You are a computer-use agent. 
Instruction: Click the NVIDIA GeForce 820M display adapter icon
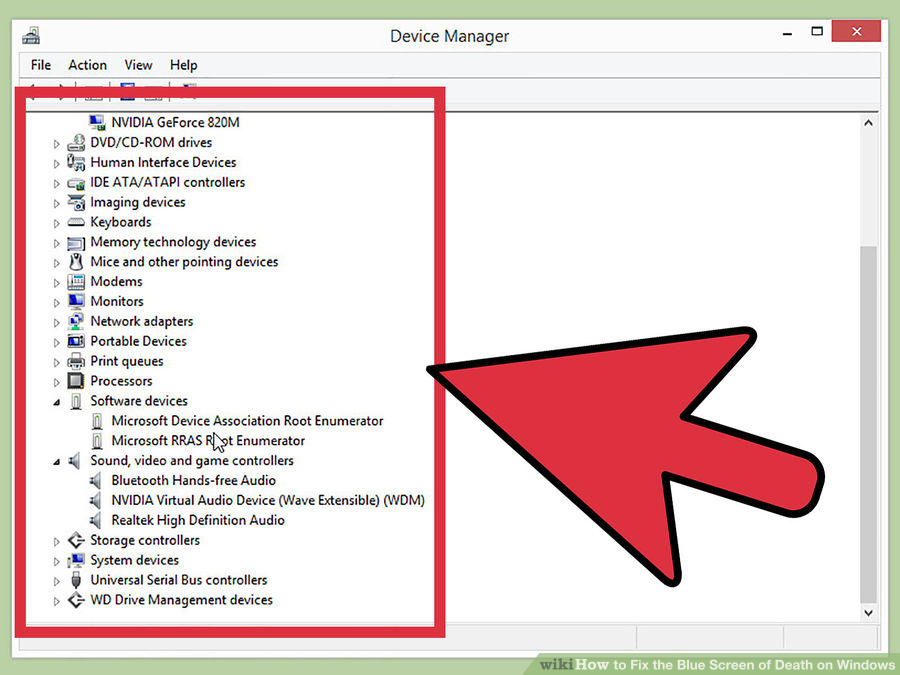(x=97, y=122)
